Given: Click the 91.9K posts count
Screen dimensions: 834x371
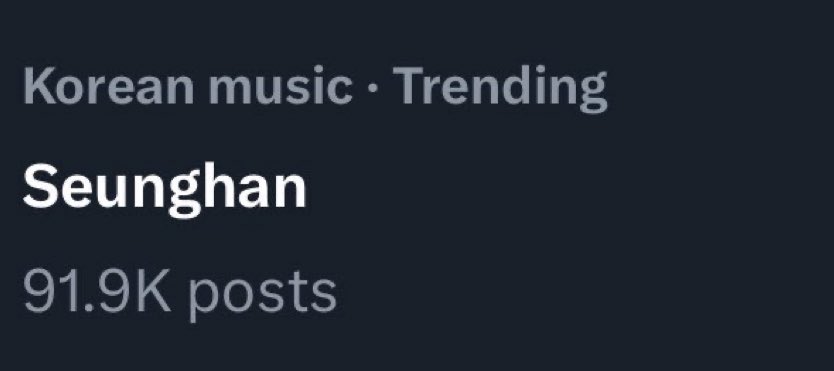Looking at the screenshot, I should coord(180,292).
